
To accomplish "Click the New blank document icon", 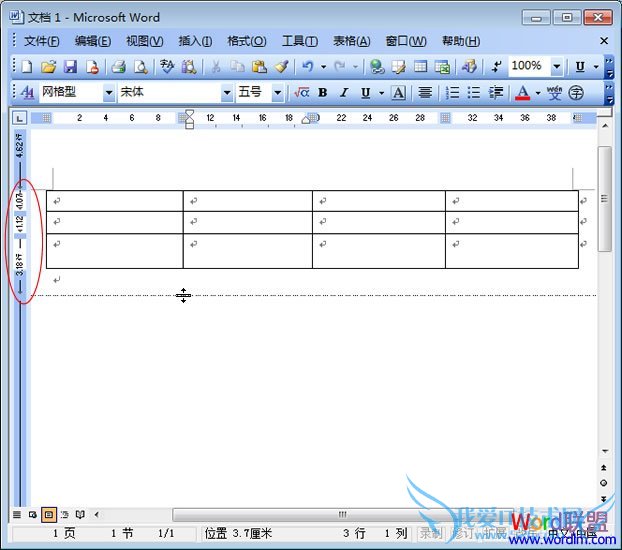I will click(x=27, y=67).
